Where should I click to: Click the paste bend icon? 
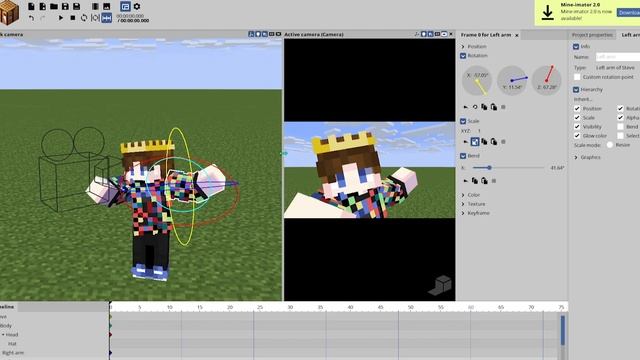click(x=484, y=180)
